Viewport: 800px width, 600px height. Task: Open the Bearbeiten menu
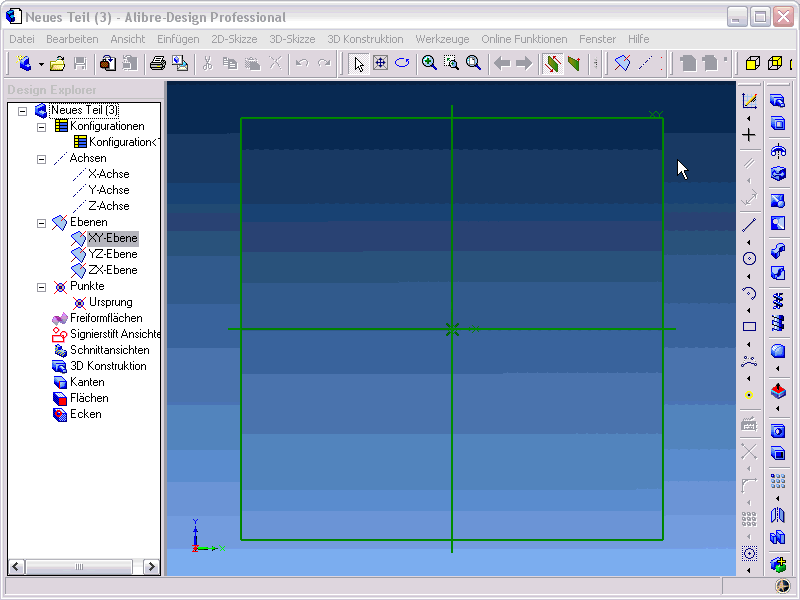click(x=72, y=39)
